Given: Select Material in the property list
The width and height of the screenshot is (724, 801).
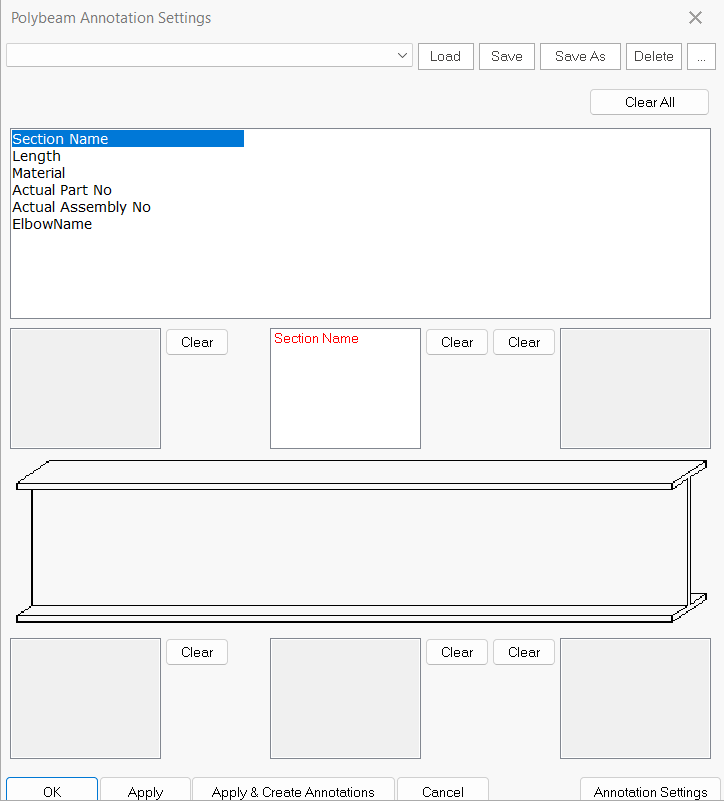Looking at the screenshot, I should tap(39, 173).
